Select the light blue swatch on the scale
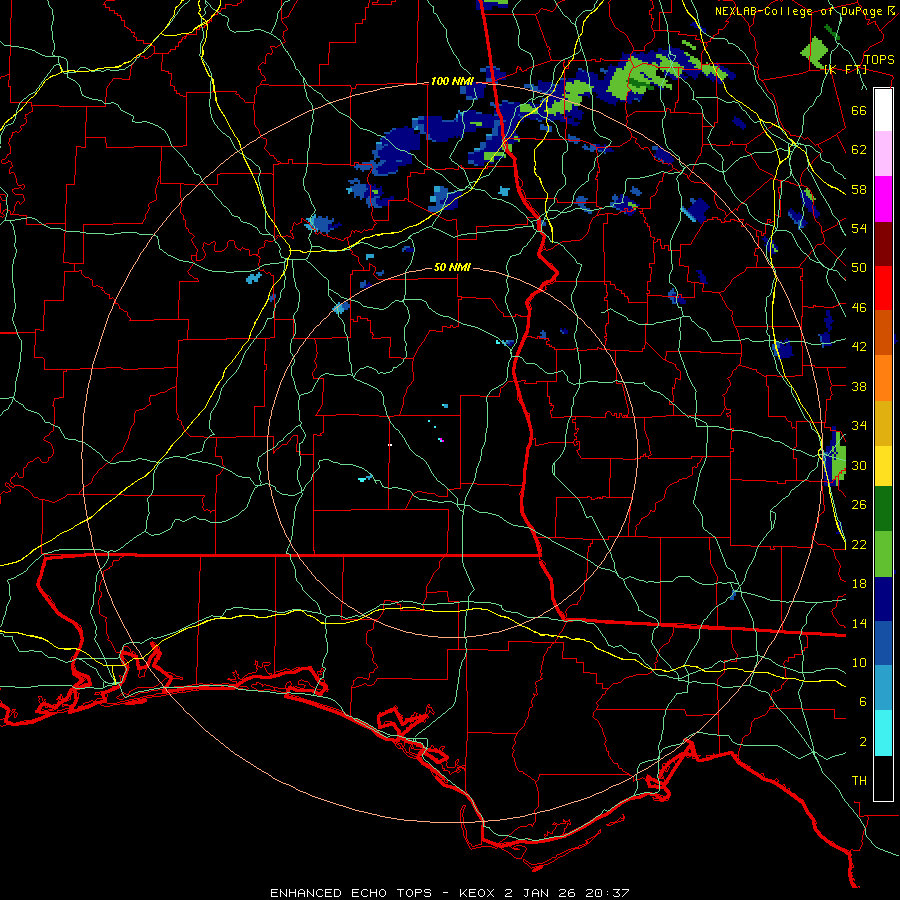Viewport: 900px width, 900px height. pyautogui.click(x=883, y=688)
